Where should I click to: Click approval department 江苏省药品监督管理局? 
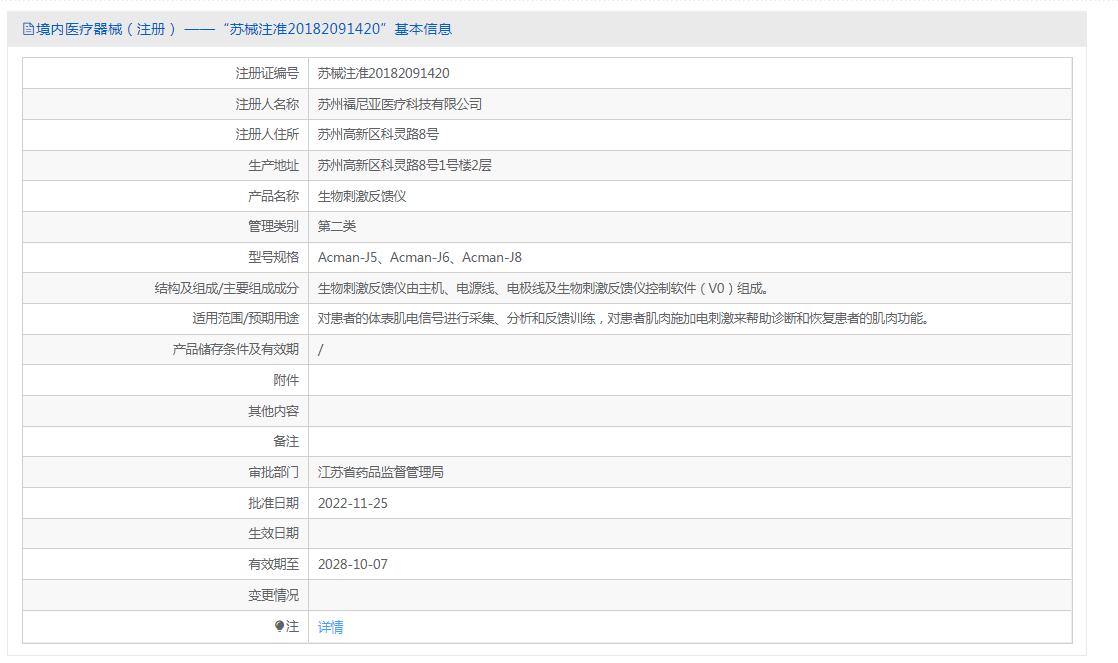[381, 472]
